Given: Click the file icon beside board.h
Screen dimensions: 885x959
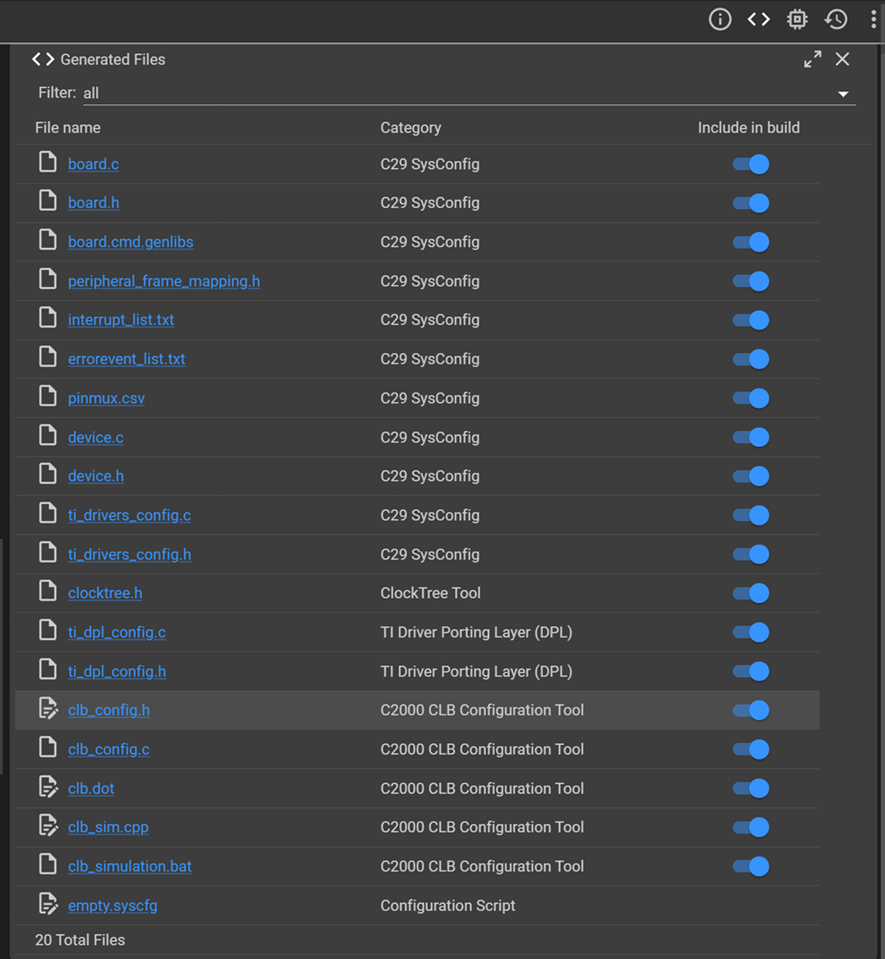Looking at the screenshot, I should click(48, 201).
